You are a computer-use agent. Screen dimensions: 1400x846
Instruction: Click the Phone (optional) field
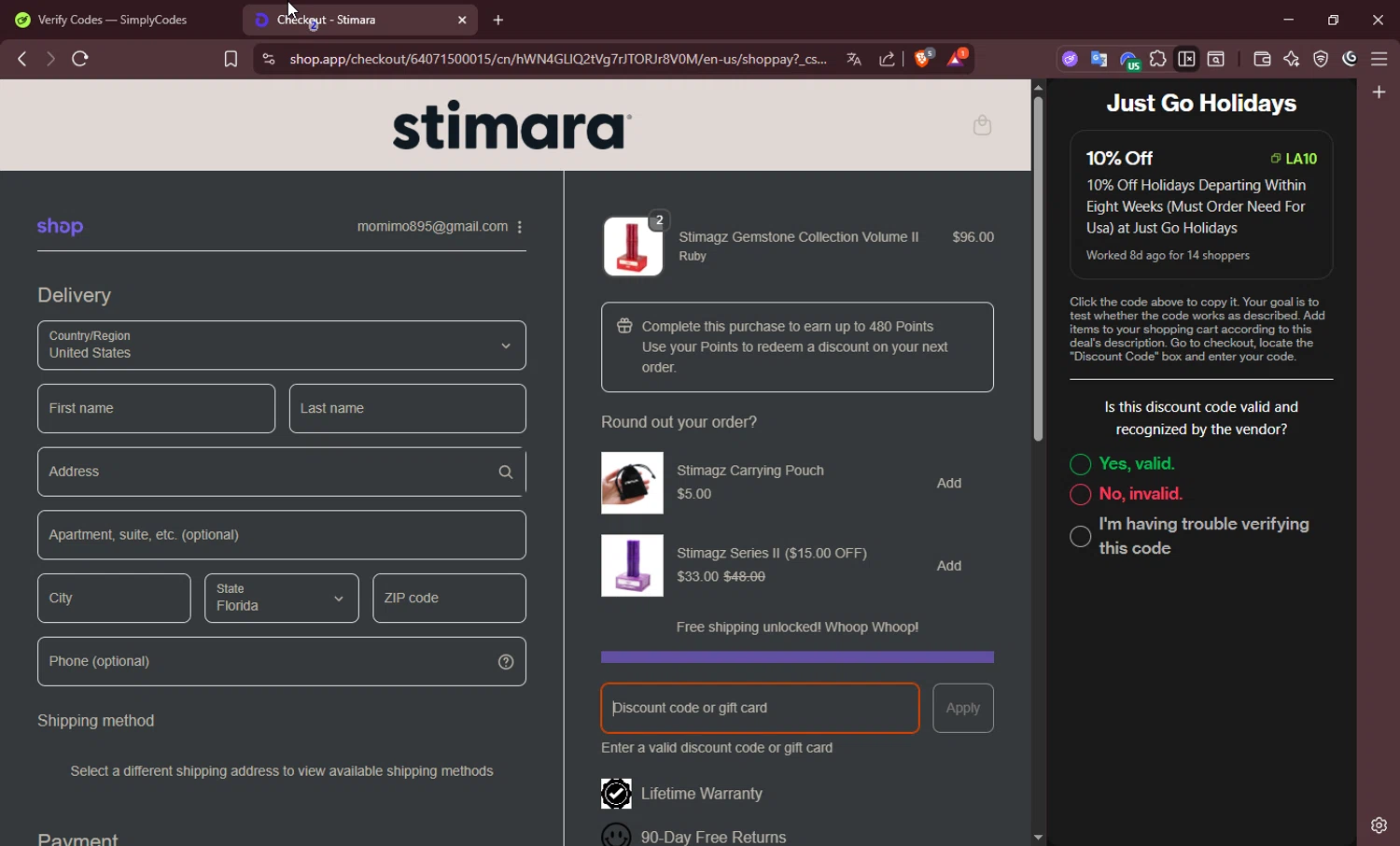(x=282, y=661)
